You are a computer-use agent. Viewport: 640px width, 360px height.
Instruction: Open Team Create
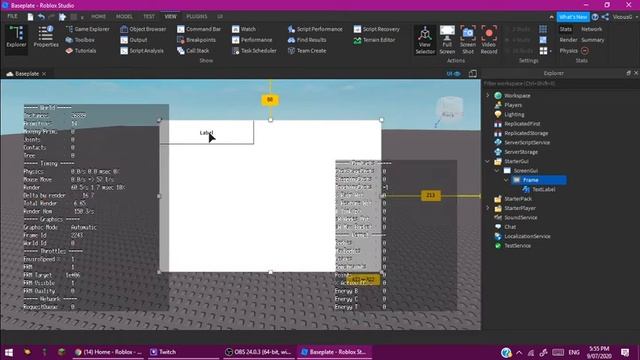(307, 51)
